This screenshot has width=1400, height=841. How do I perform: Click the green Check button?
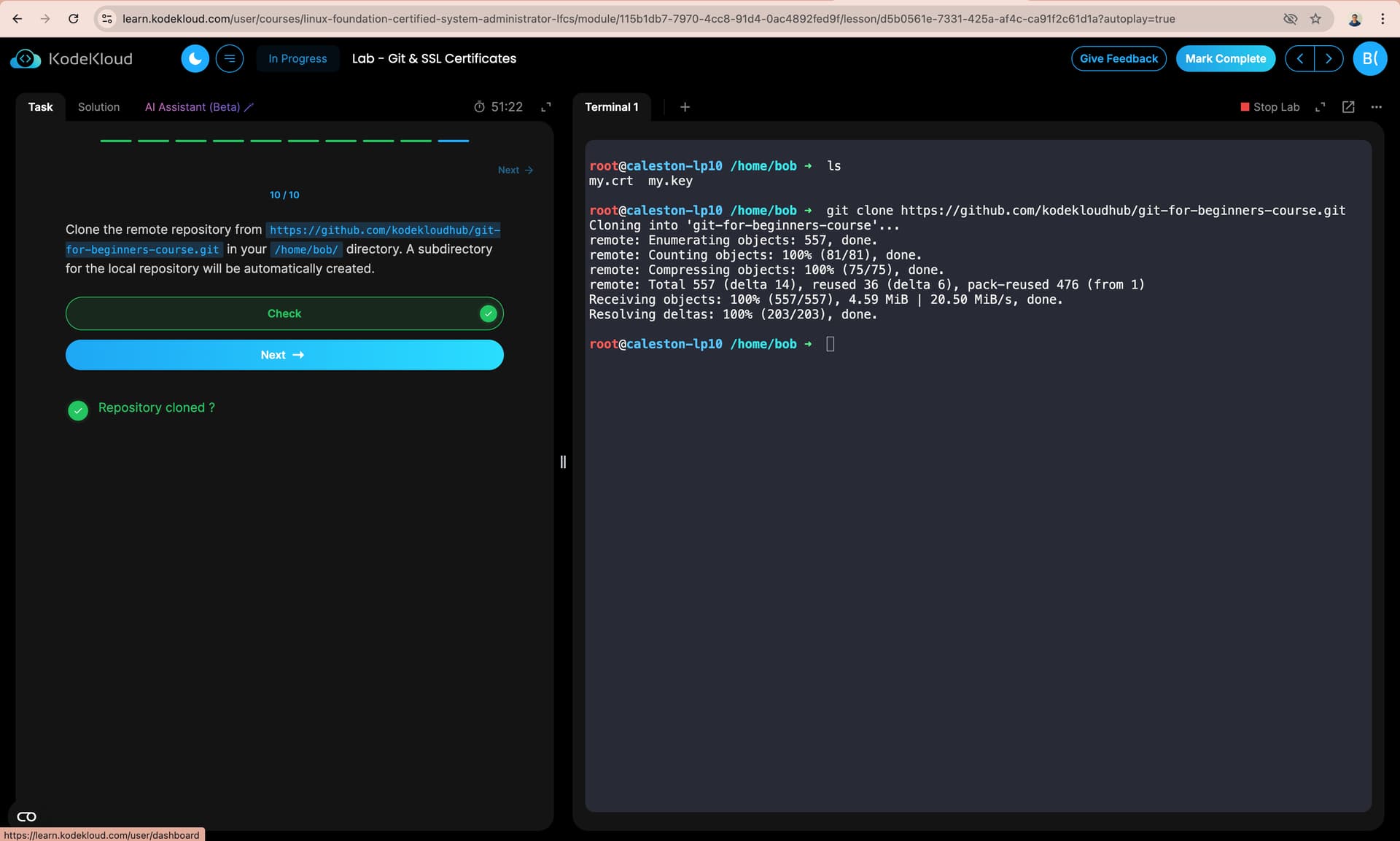[x=284, y=313]
